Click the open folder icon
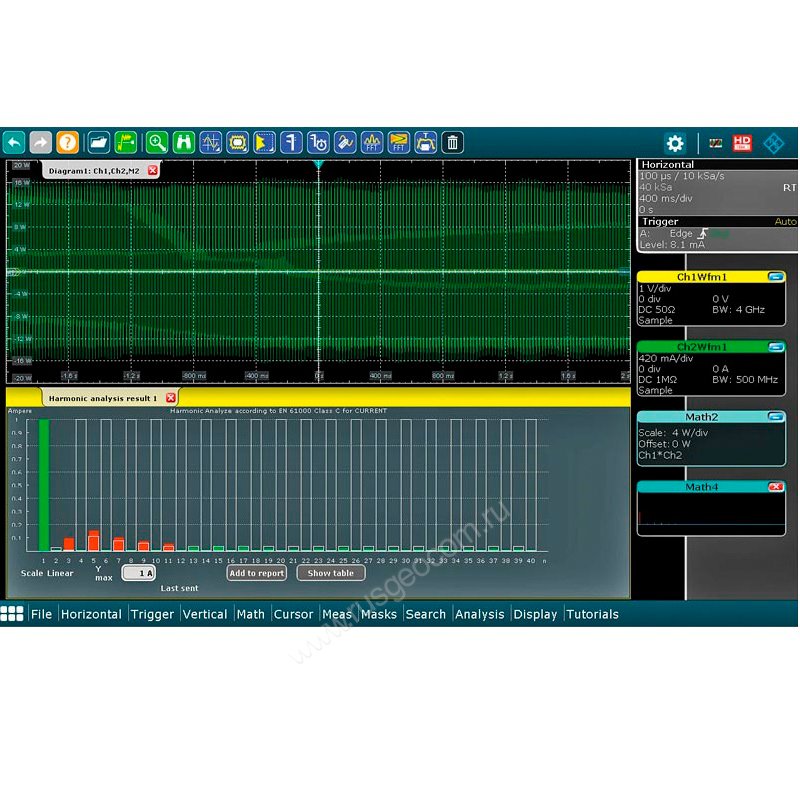This screenshot has width=800, height=800. 98,142
